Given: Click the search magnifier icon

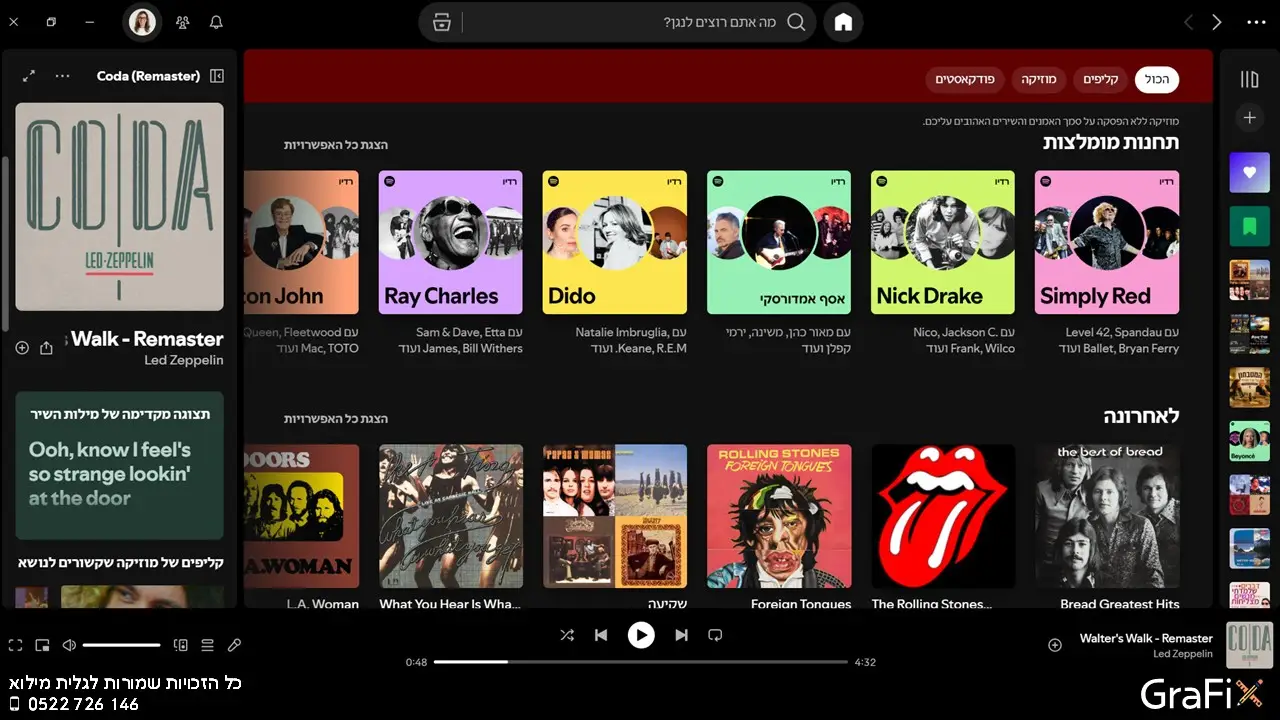Looking at the screenshot, I should 796,22.
